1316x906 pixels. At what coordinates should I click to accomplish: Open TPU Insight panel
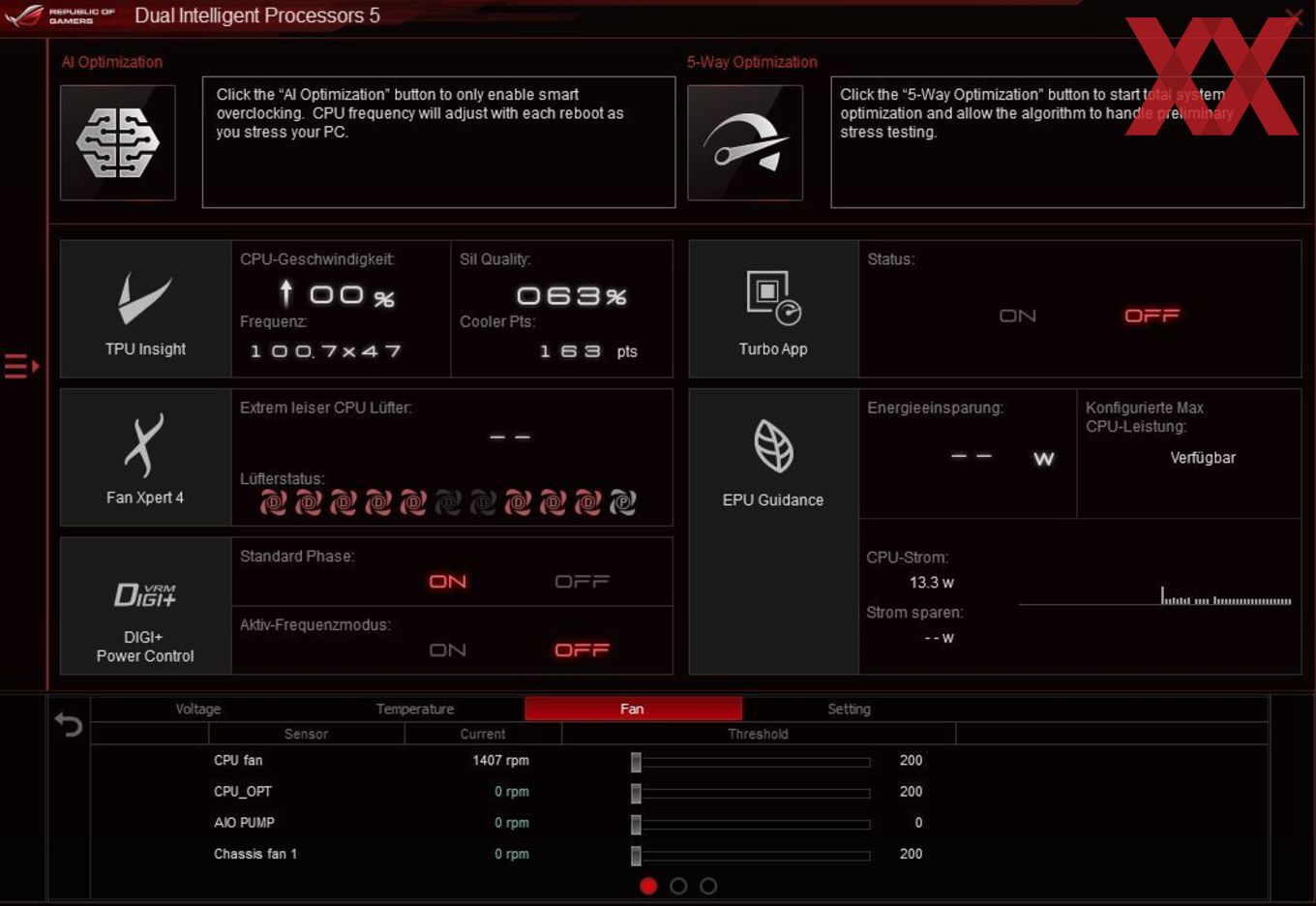146,309
